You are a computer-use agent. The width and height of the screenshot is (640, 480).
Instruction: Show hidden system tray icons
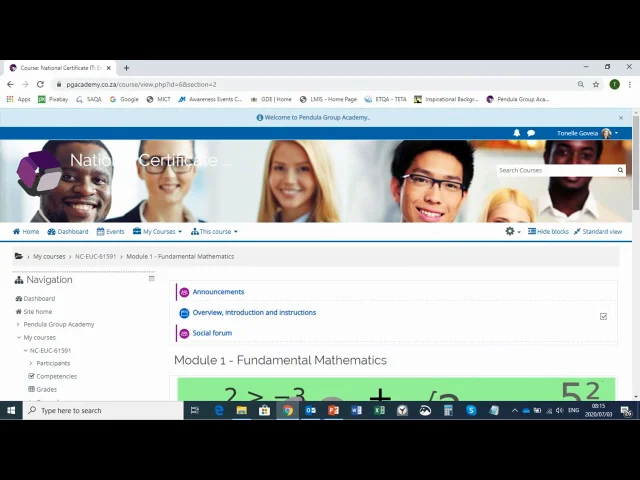coord(515,411)
